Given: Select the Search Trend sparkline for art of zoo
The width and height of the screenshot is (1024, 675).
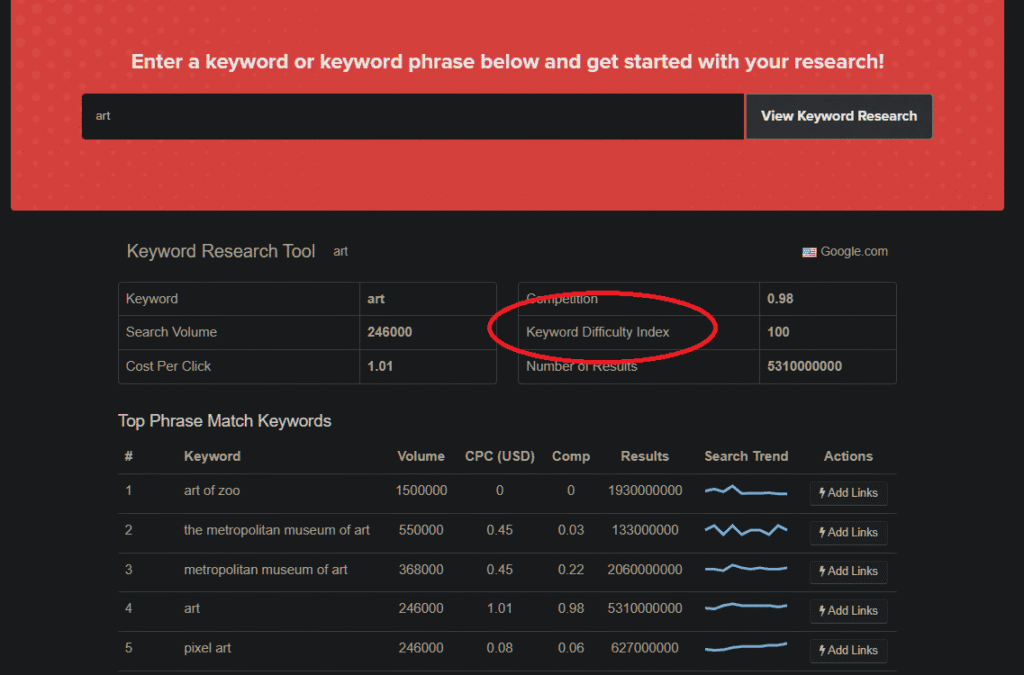Looking at the screenshot, I should click(746, 491).
